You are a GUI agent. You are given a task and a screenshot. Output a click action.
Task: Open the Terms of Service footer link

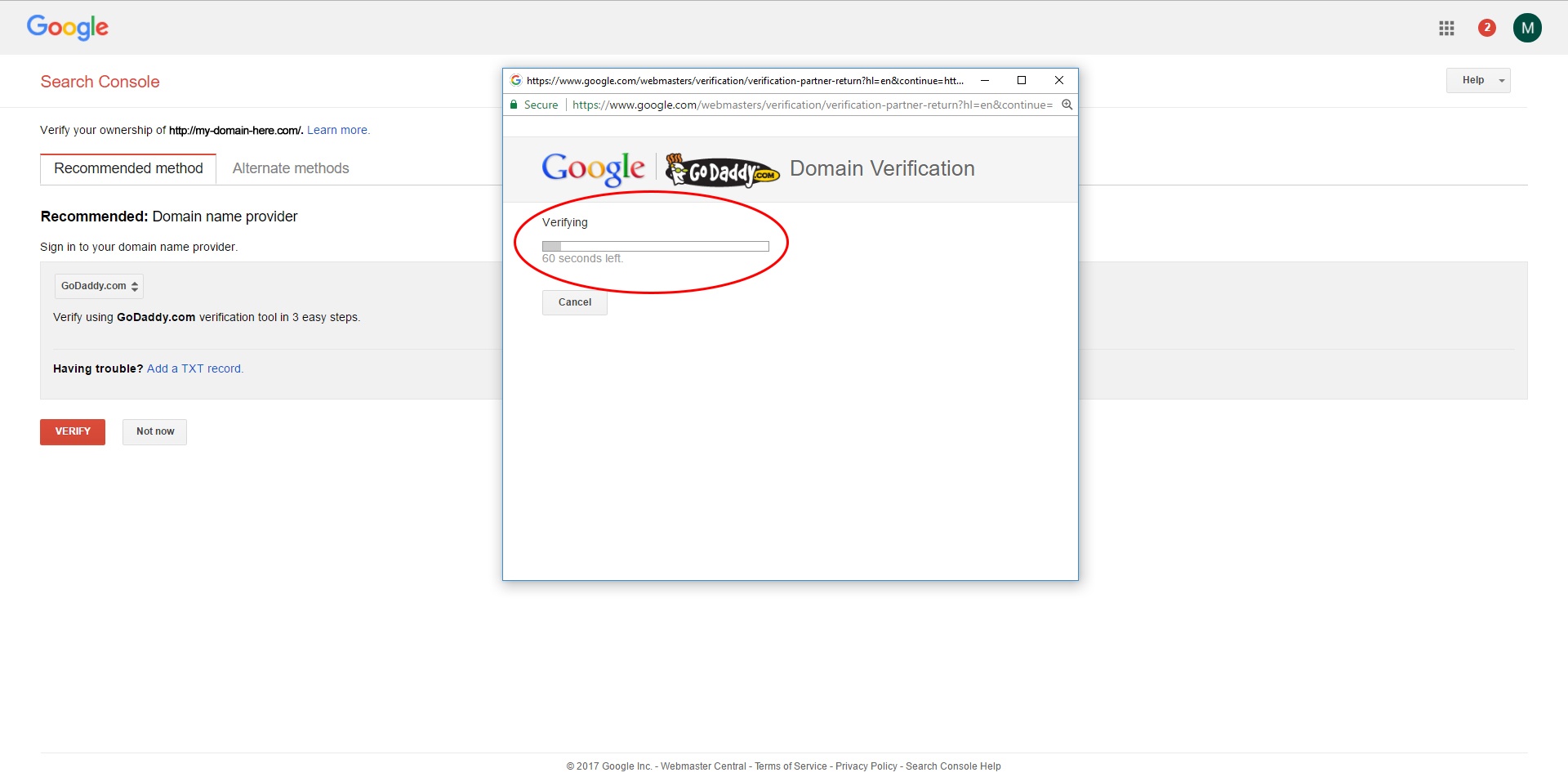pyautogui.click(x=791, y=766)
